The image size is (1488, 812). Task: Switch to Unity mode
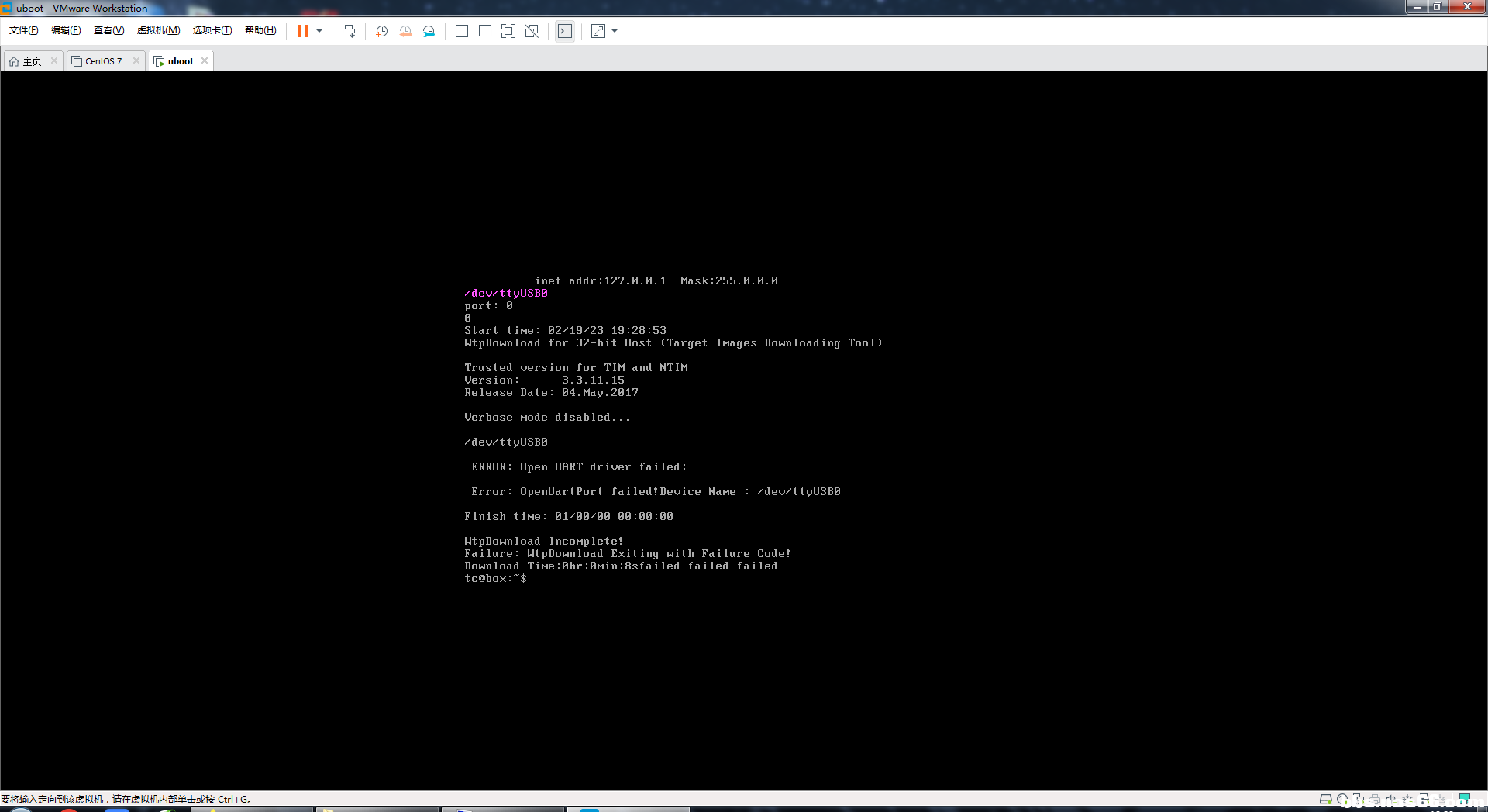(532, 31)
